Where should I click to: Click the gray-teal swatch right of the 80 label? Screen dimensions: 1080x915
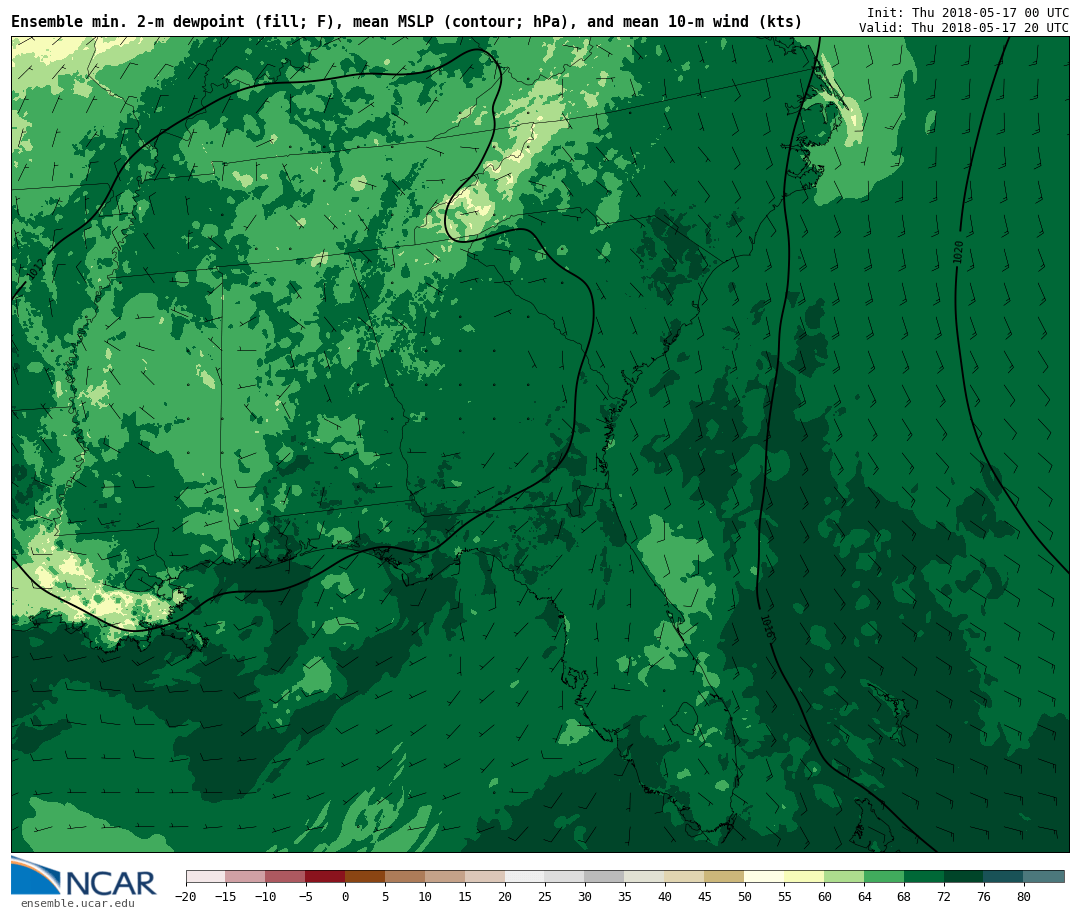point(1044,876)
